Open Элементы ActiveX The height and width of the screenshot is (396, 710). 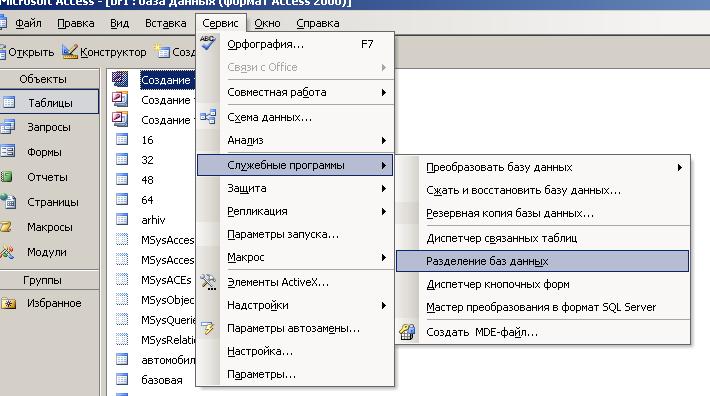(x=295, y=283)
